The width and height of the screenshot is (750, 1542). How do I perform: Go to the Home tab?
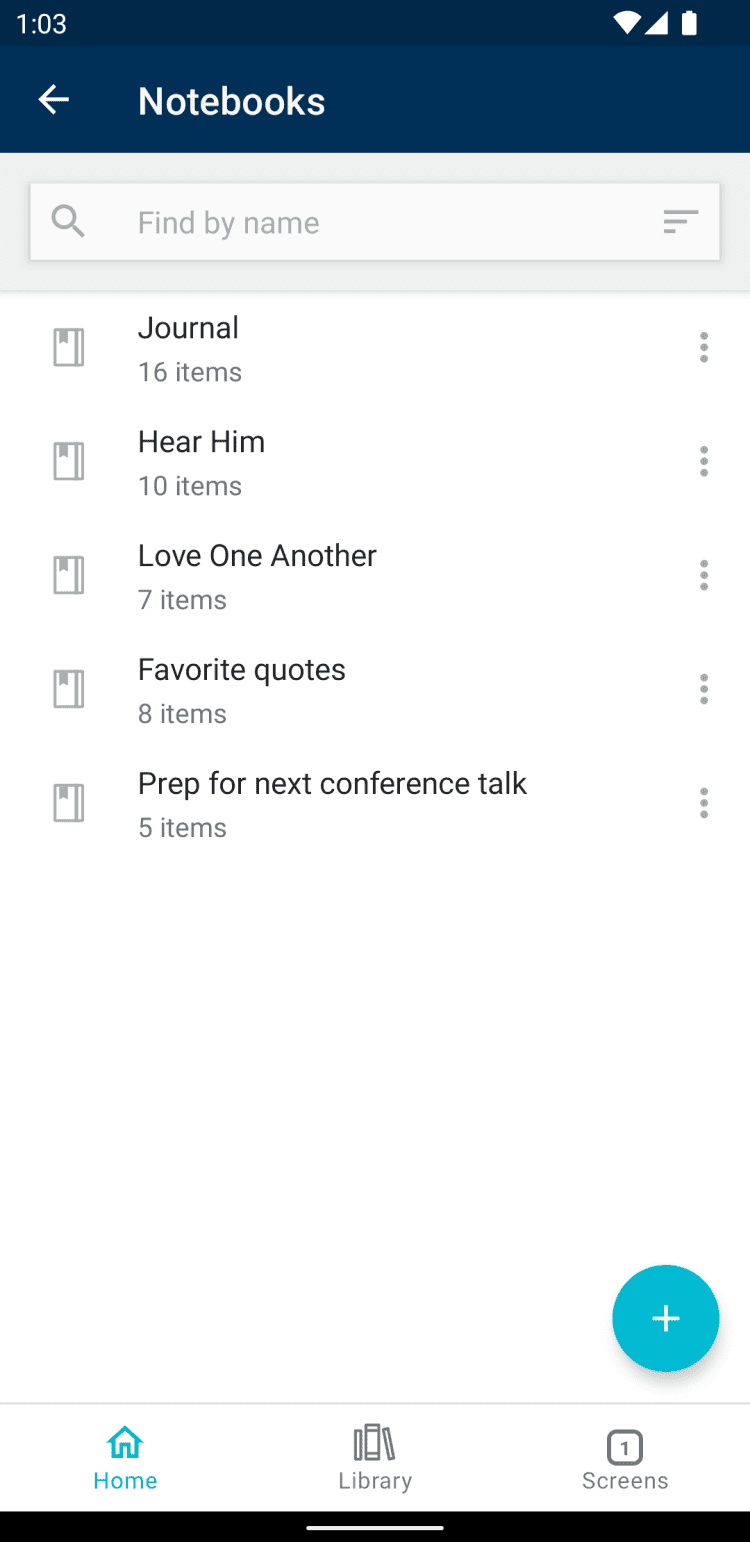[x=125, y=1458]
